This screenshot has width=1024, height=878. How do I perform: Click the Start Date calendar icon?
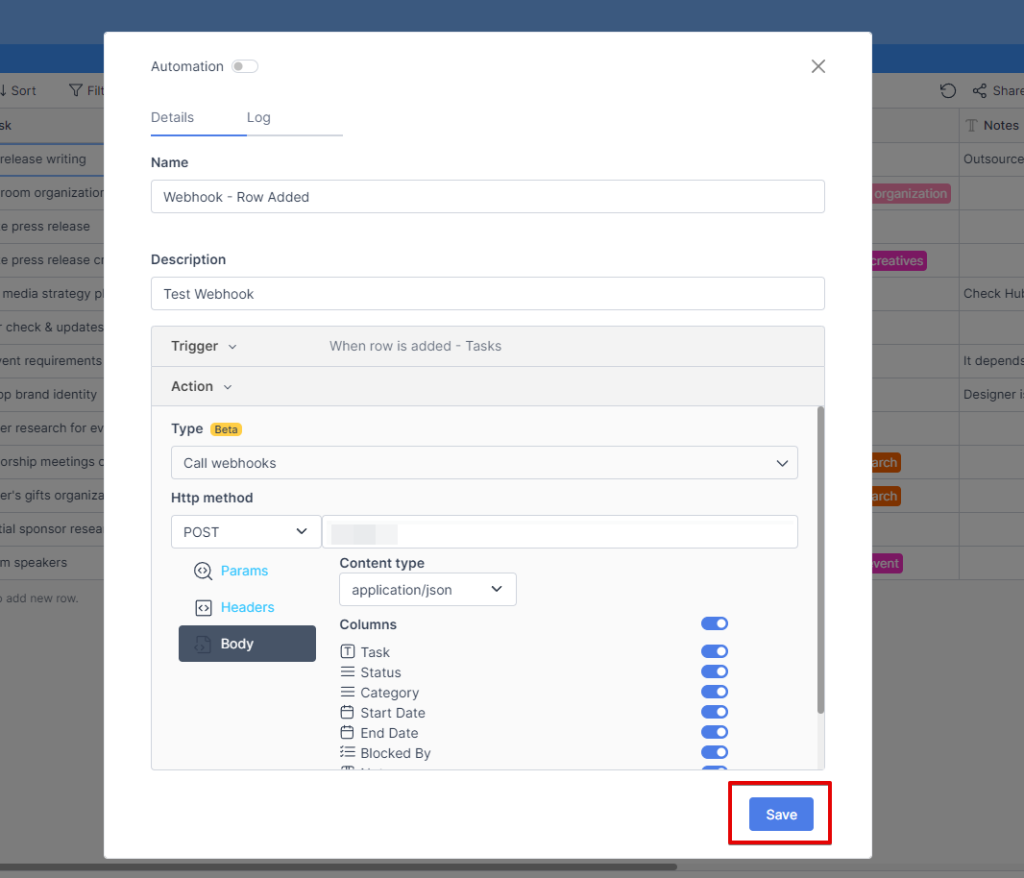pyautogui.click(x=348, y=713)
